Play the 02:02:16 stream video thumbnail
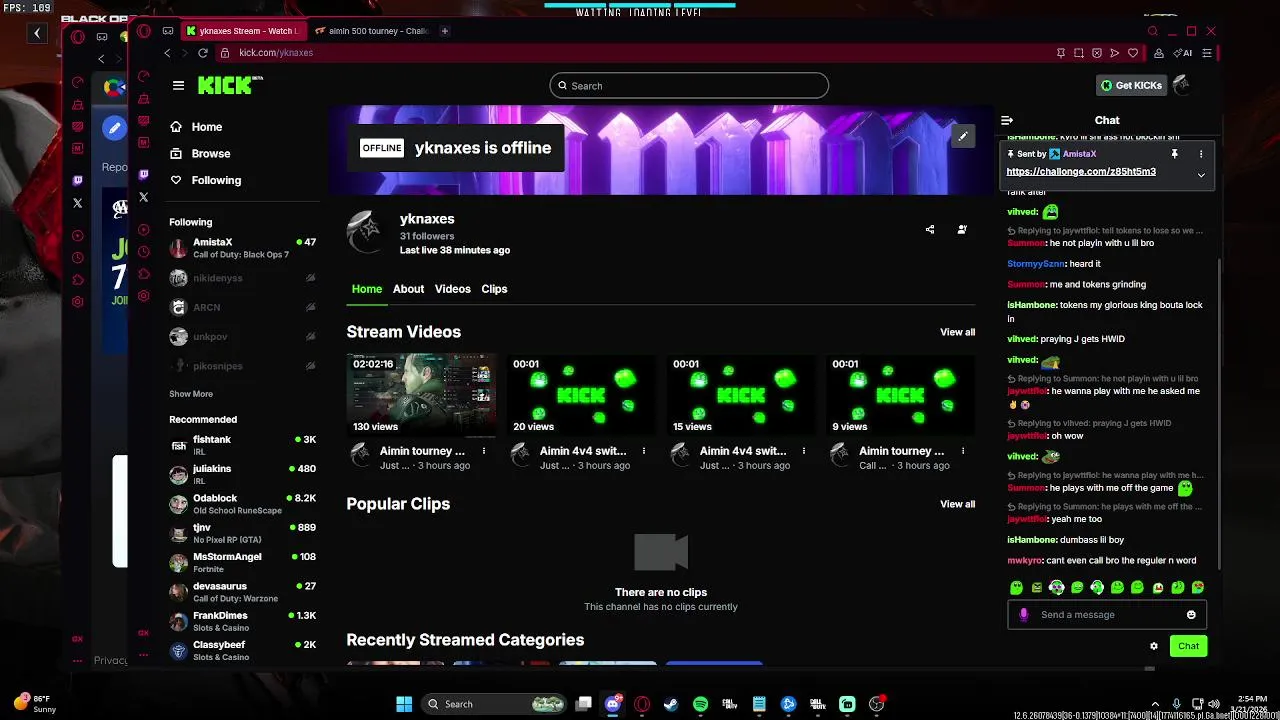Viewport: 1280px width, 720px height. coord(421,395)
